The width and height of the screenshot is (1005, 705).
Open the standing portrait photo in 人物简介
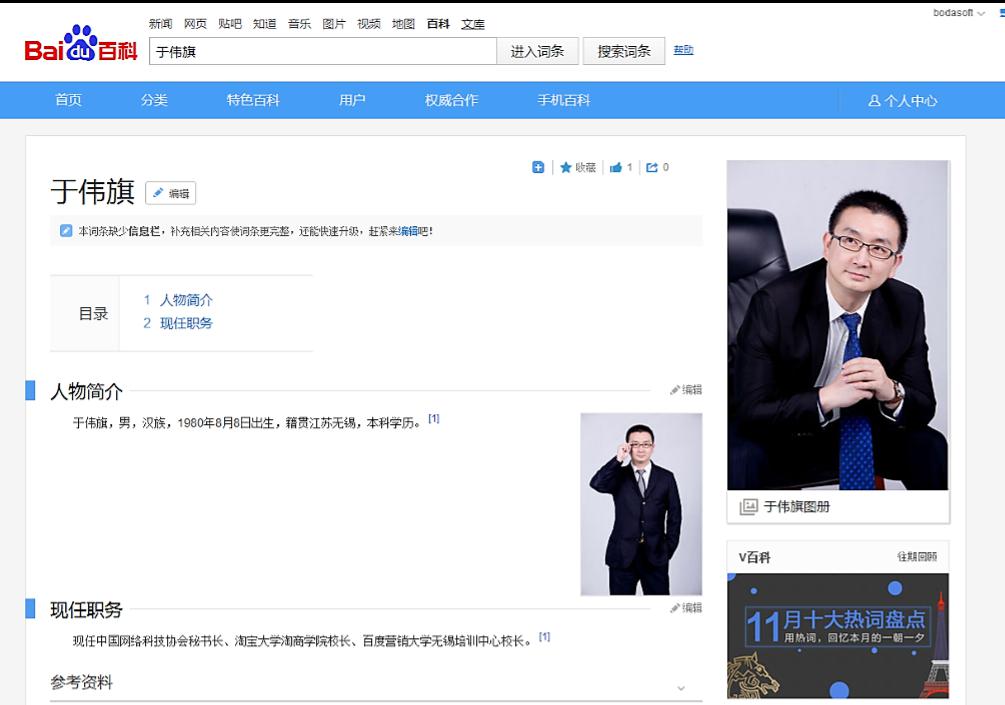point(641,504)
